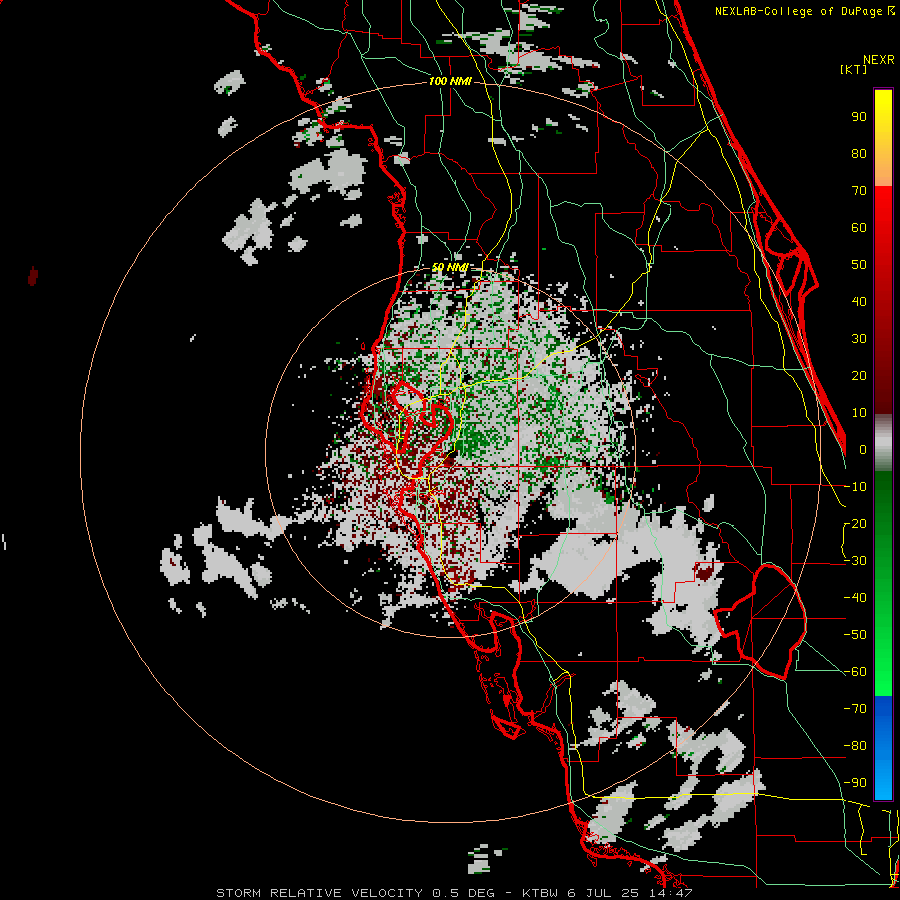Screen dimensions: 900x900
Task: Click the 10 value on velocity scale
Action: pyautogui.click(x=859, y=413)
